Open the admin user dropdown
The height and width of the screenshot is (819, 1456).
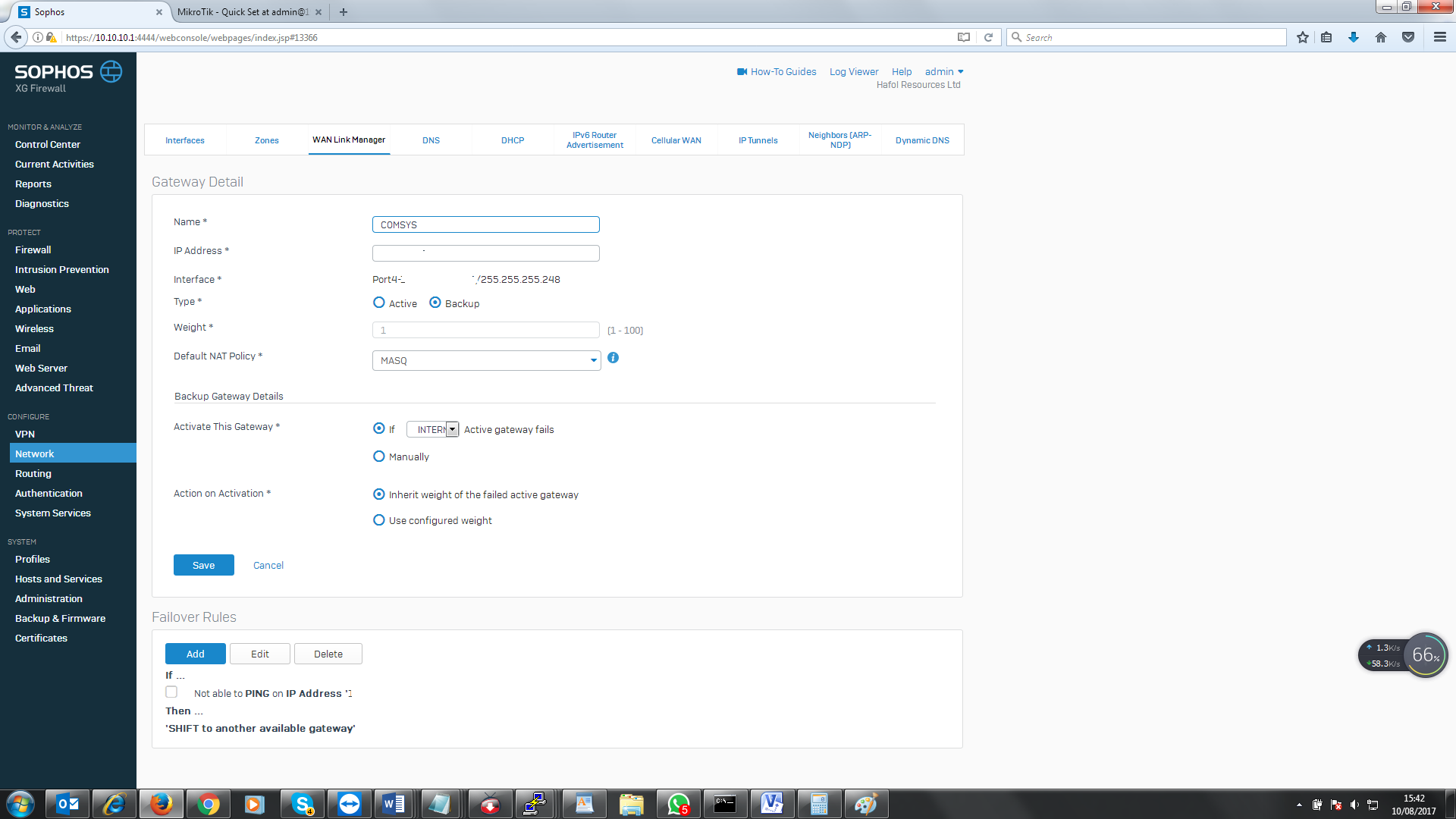pos(944,72)
